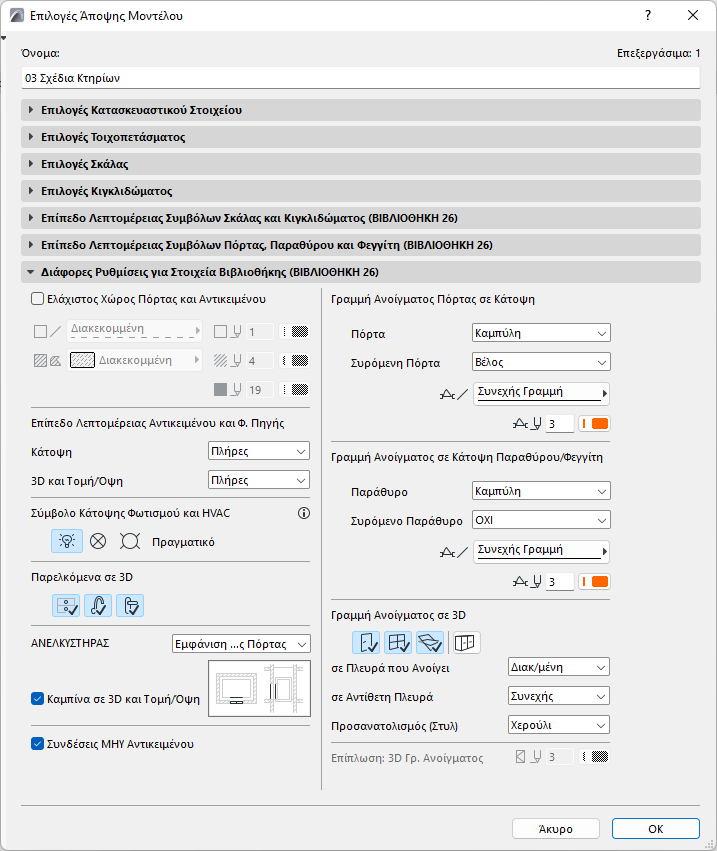Open σε Πλευρά που Ανοίγει dropdown
This screenshot has width=717, height=851.
click(x=559, y=667)
